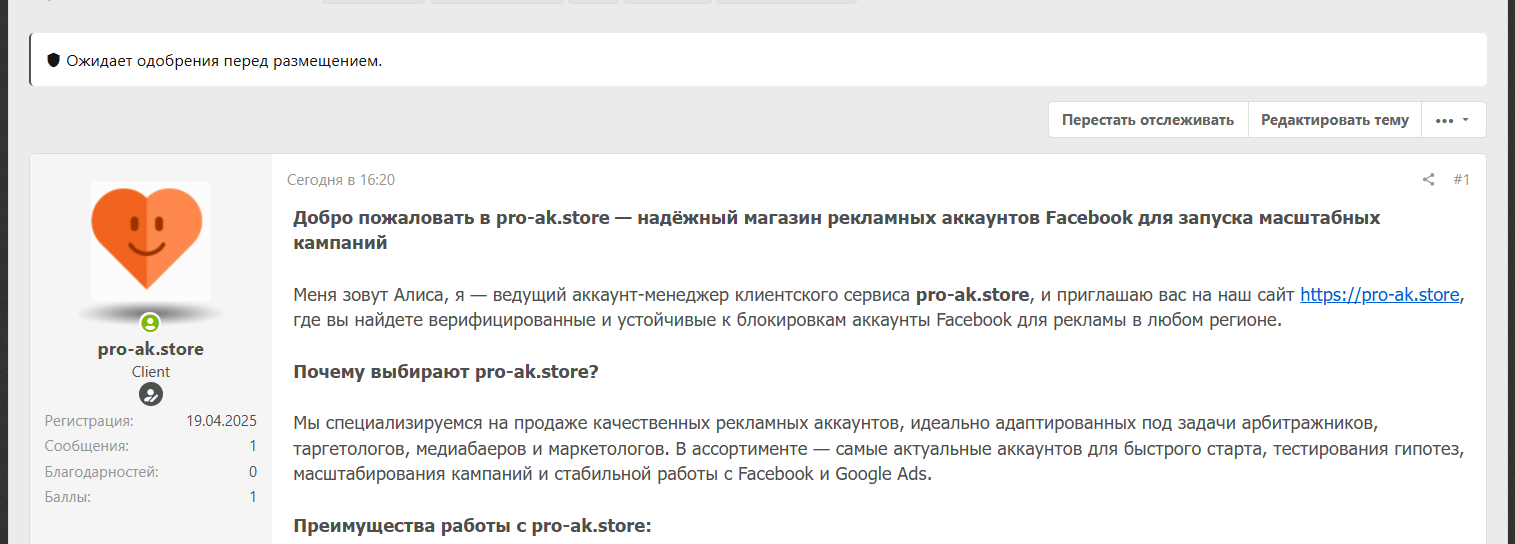Open the https://pro-ak.store hyperlink
Screen dimensions: 1515x544
click(1380, 295)
